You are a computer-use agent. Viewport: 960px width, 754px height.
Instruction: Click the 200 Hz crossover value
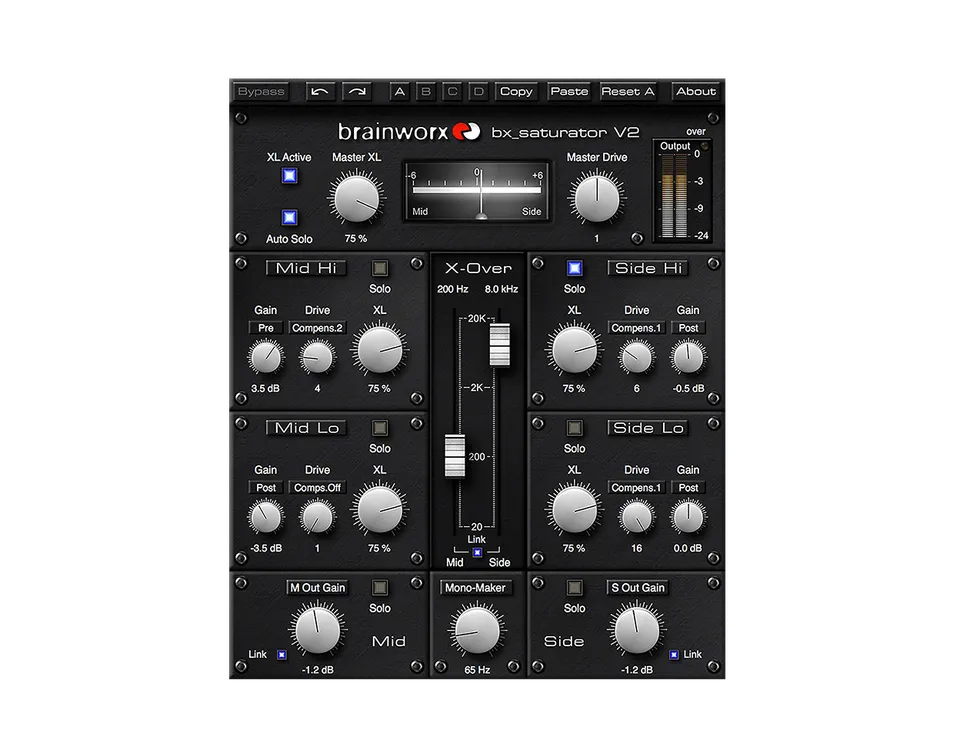(x=452, y=289)
